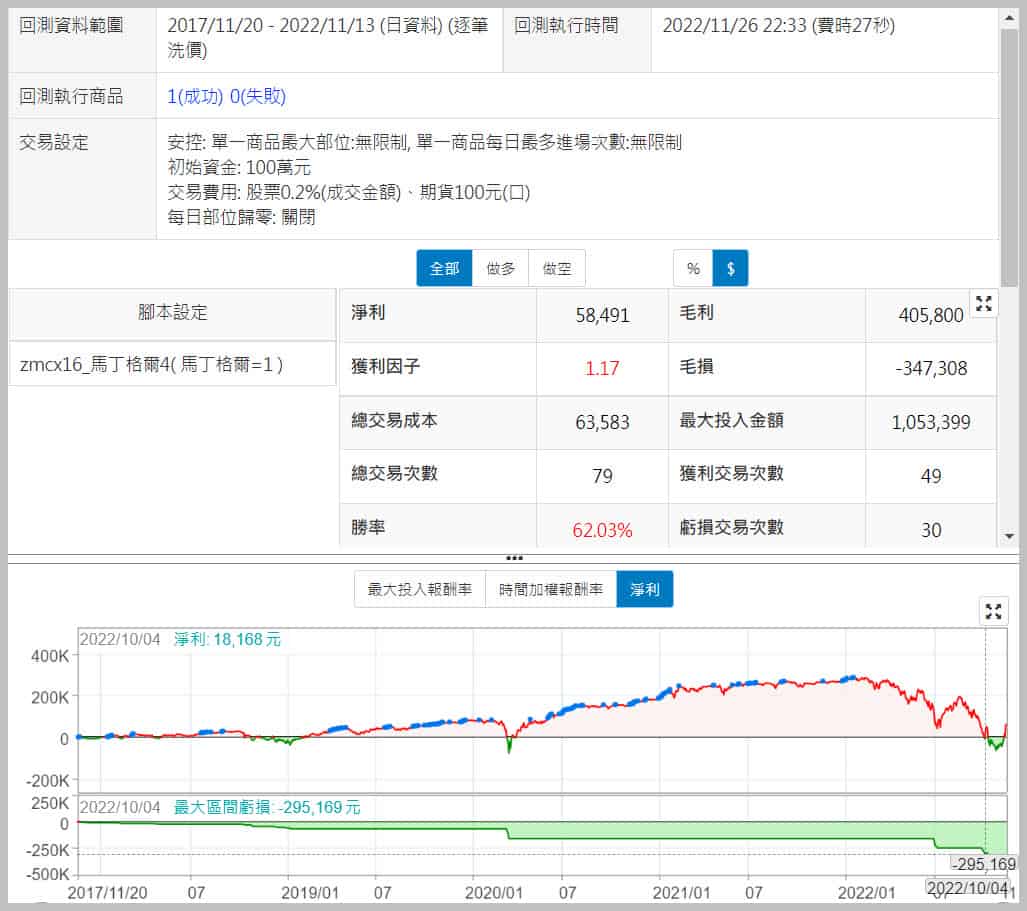This screenshot has width=1027, height=911.
Task: Switch to 時間加權報酬率 chart tab
Action: coord(551,590)
